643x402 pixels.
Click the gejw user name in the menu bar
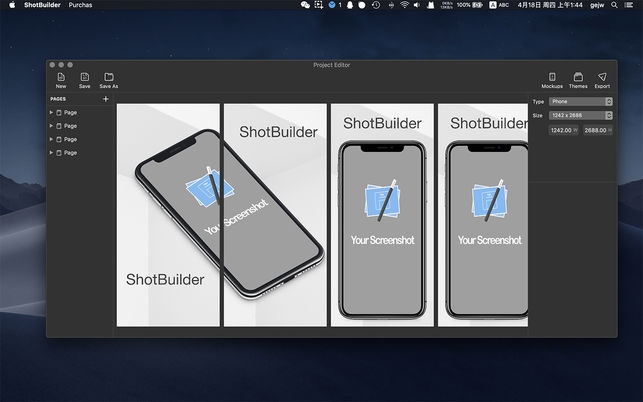(597, 5)
